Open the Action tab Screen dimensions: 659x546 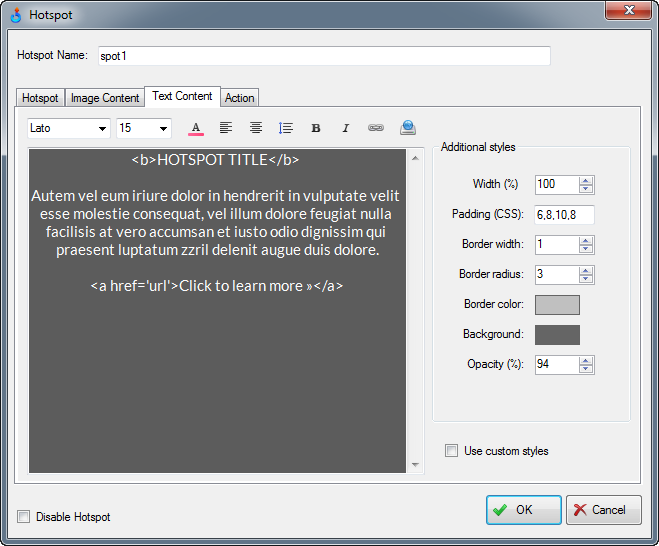(240, 98)
